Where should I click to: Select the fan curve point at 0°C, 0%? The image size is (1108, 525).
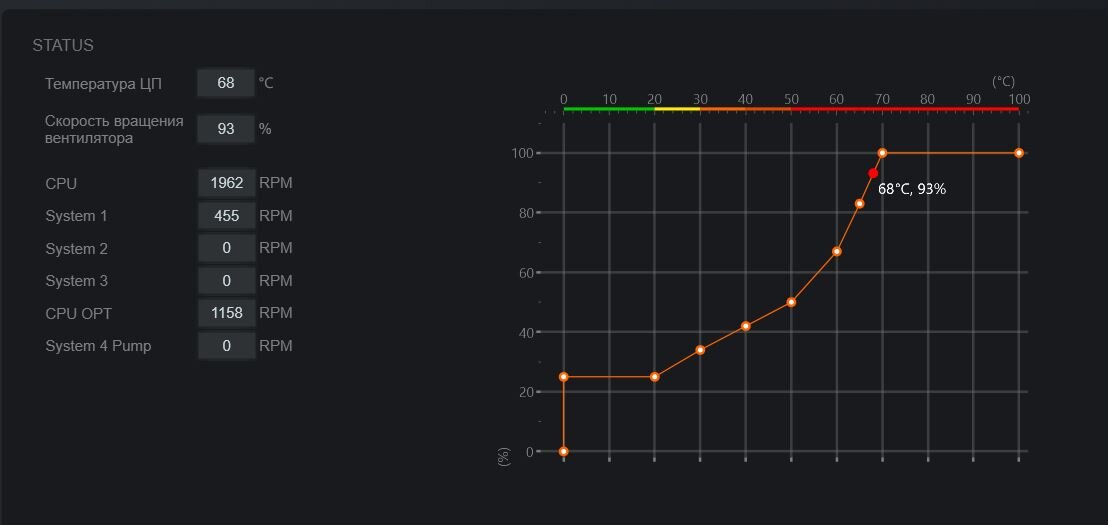pos(564,452)
